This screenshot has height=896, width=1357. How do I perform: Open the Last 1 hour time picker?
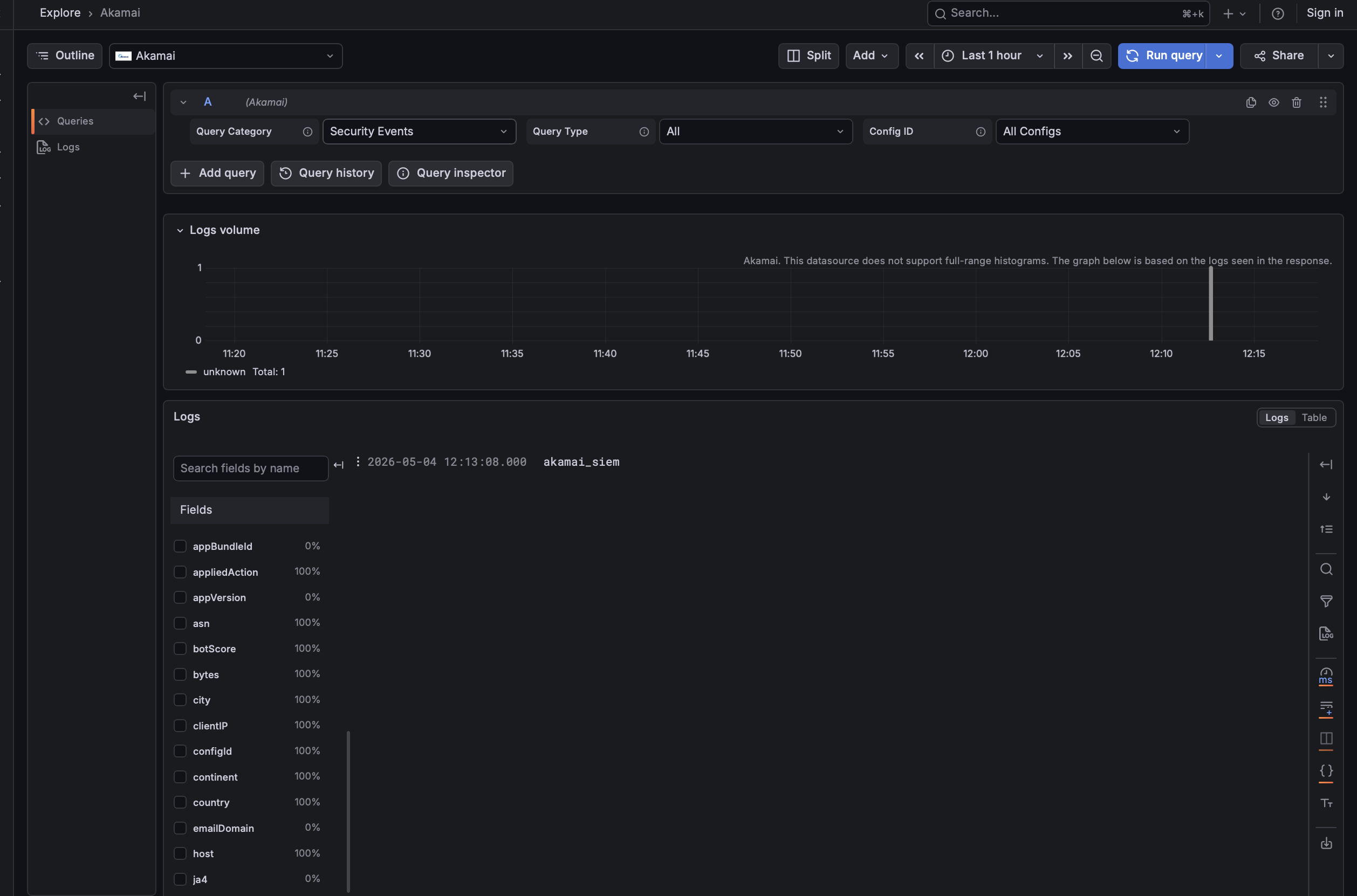(994, 56)
